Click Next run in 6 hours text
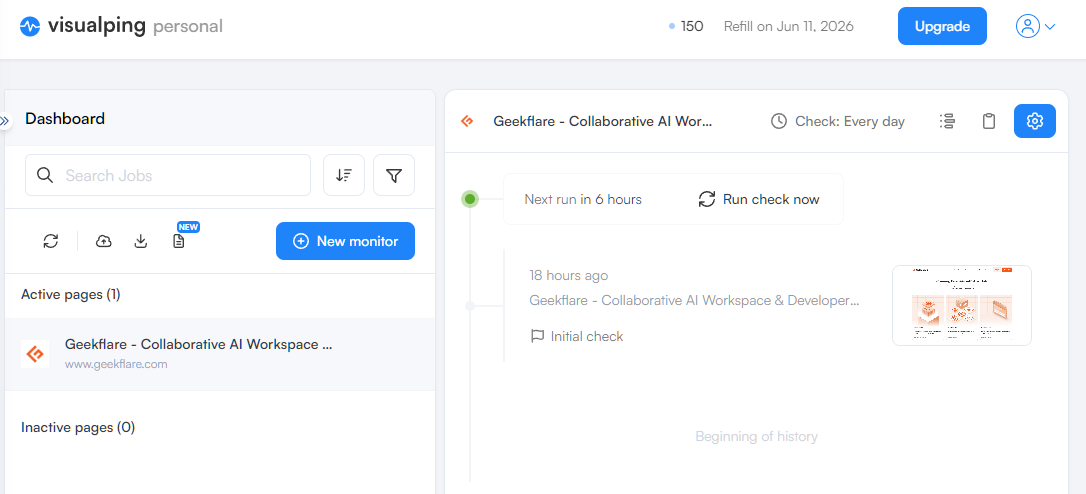 click(583, 200)
